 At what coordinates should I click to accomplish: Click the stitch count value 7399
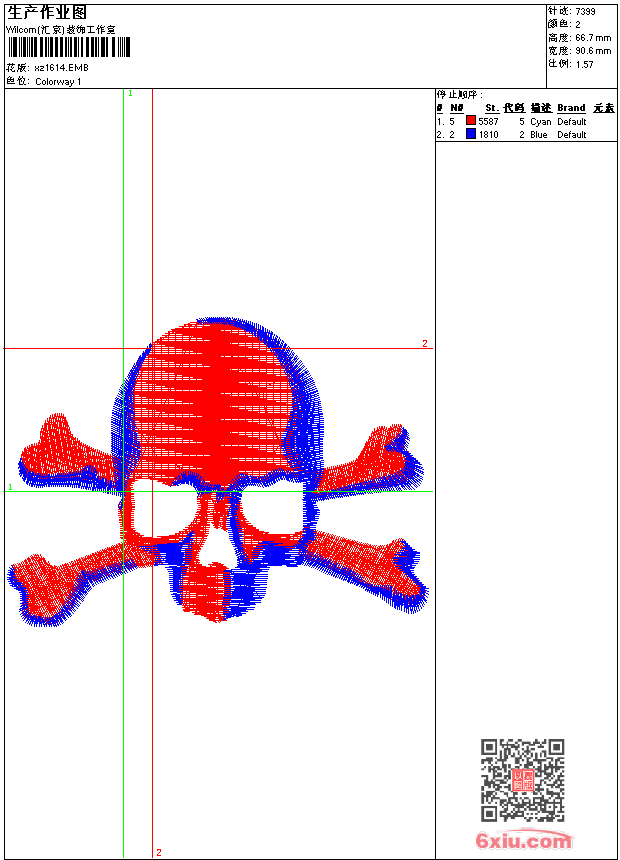(585, 11)
